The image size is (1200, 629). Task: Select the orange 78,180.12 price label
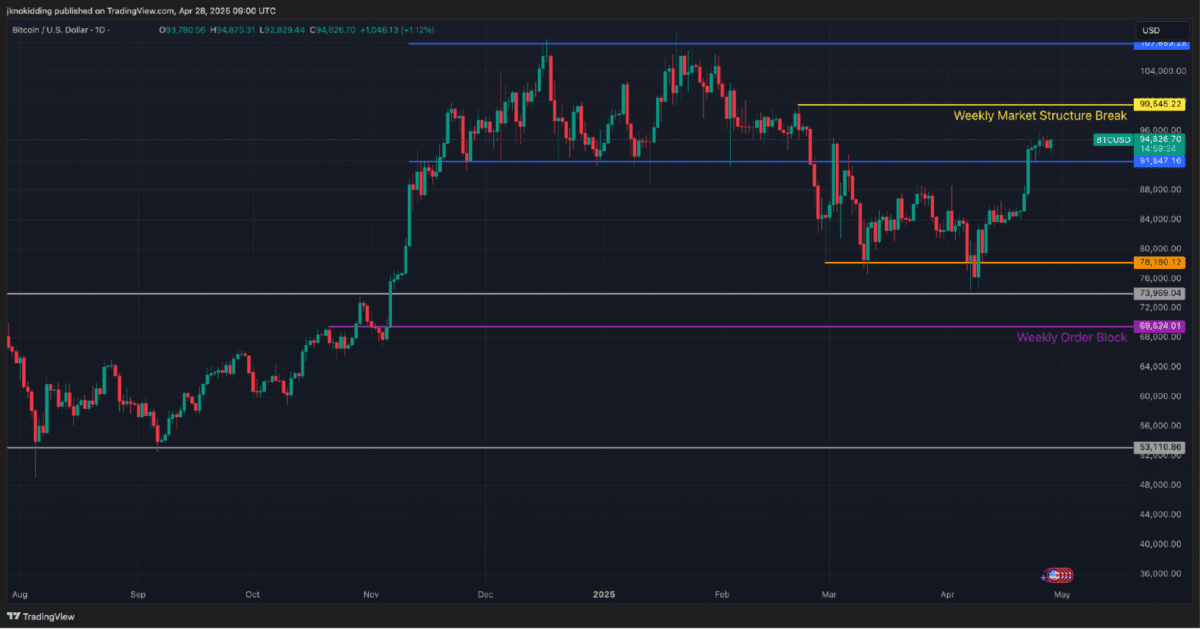[1160, 262]
